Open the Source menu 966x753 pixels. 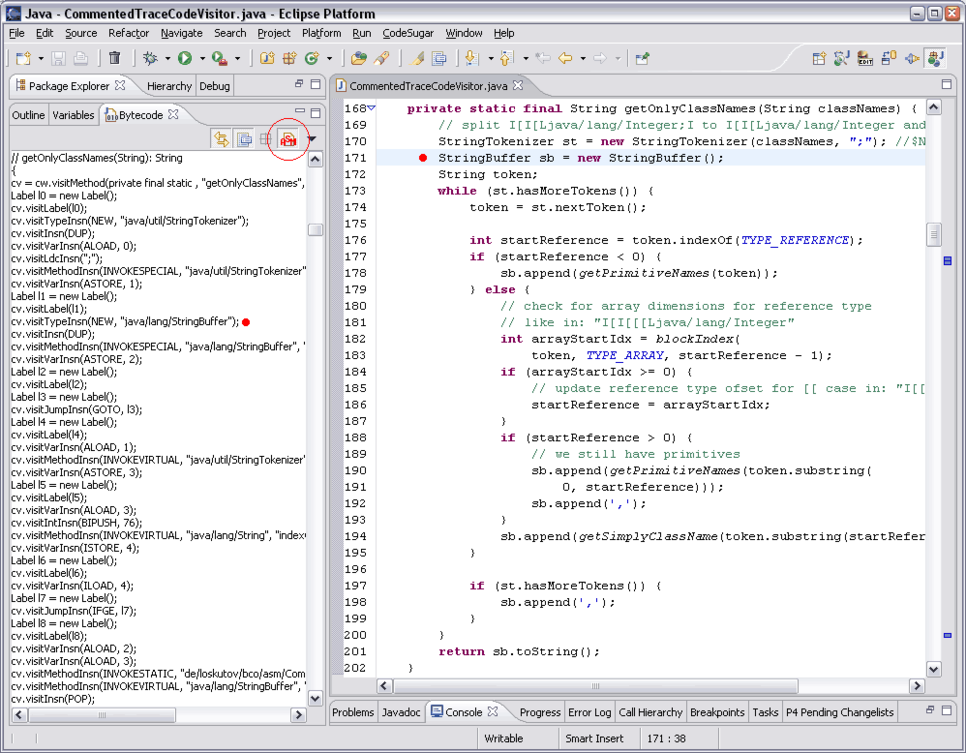click(81, 33)
